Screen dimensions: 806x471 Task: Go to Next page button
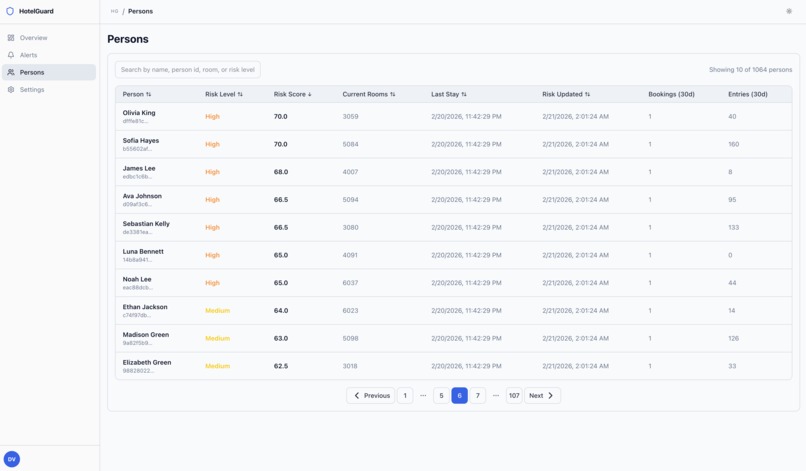coord(542,395)
